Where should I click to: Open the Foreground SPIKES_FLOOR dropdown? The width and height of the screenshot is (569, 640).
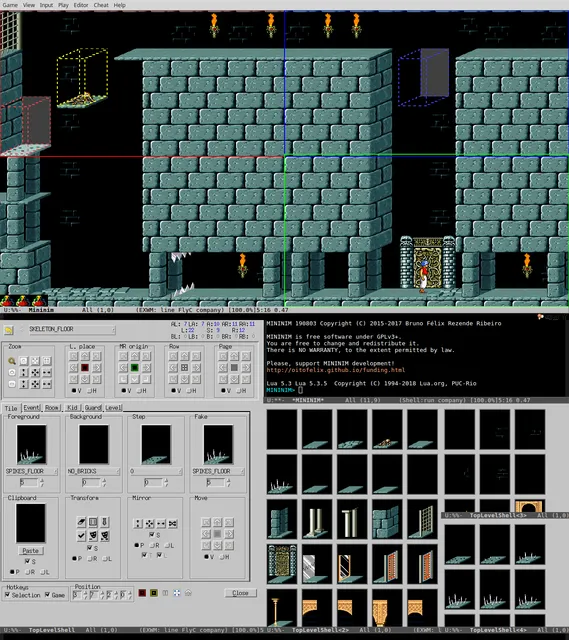[x=31, y=471]
